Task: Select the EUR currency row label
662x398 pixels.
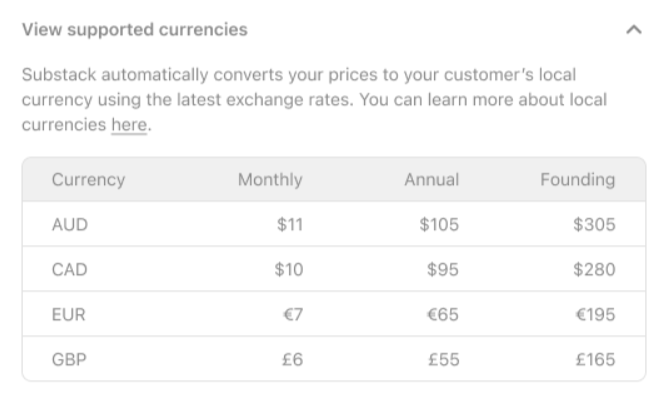Action: (68, 315)
